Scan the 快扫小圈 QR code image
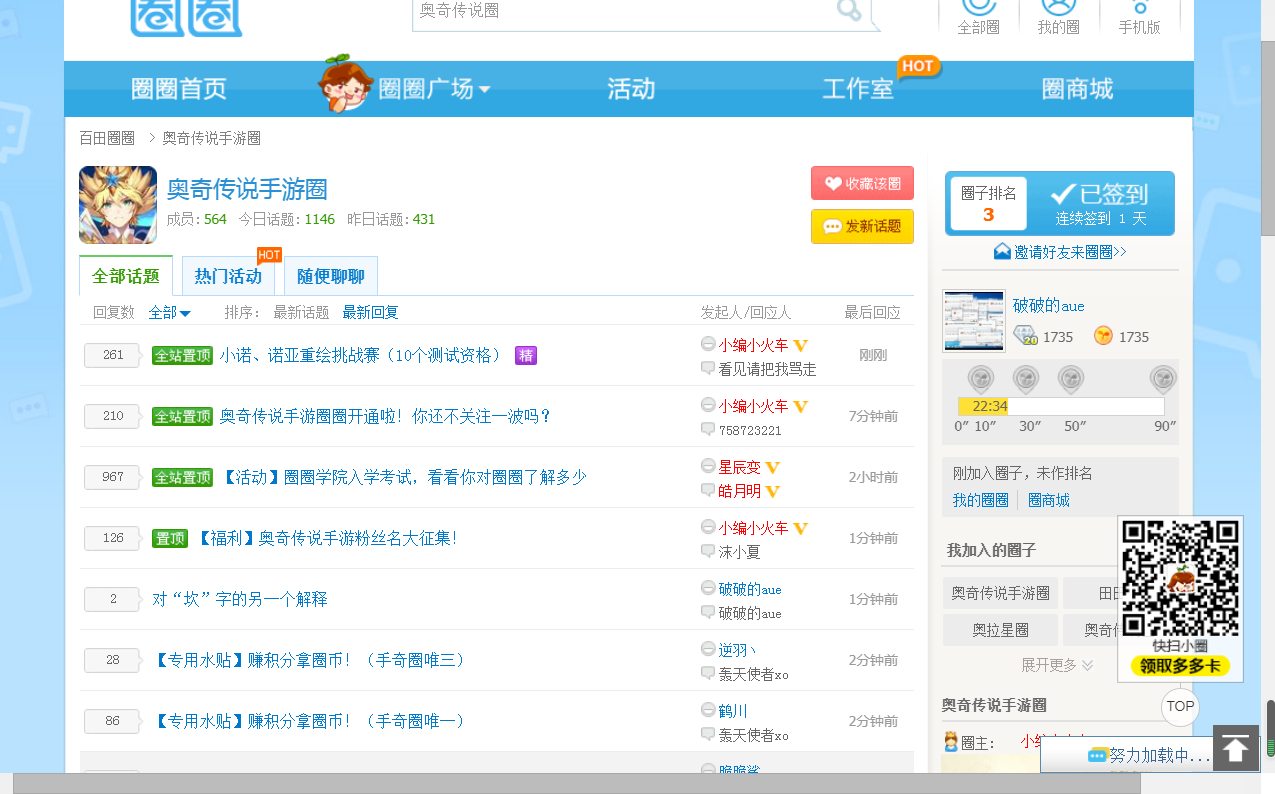1275x794 pixels. pyautogui.click(x=1180, y=579)
